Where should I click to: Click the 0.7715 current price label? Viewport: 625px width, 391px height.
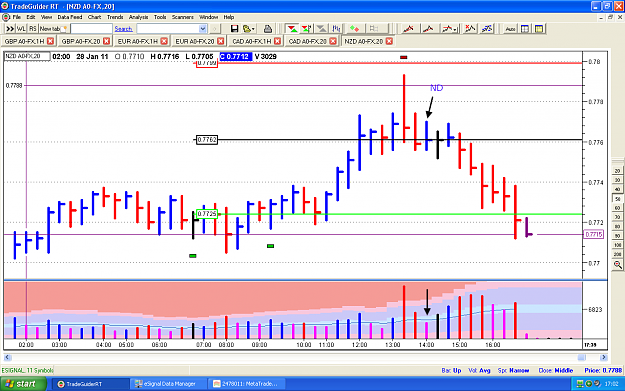coord(594,234)
